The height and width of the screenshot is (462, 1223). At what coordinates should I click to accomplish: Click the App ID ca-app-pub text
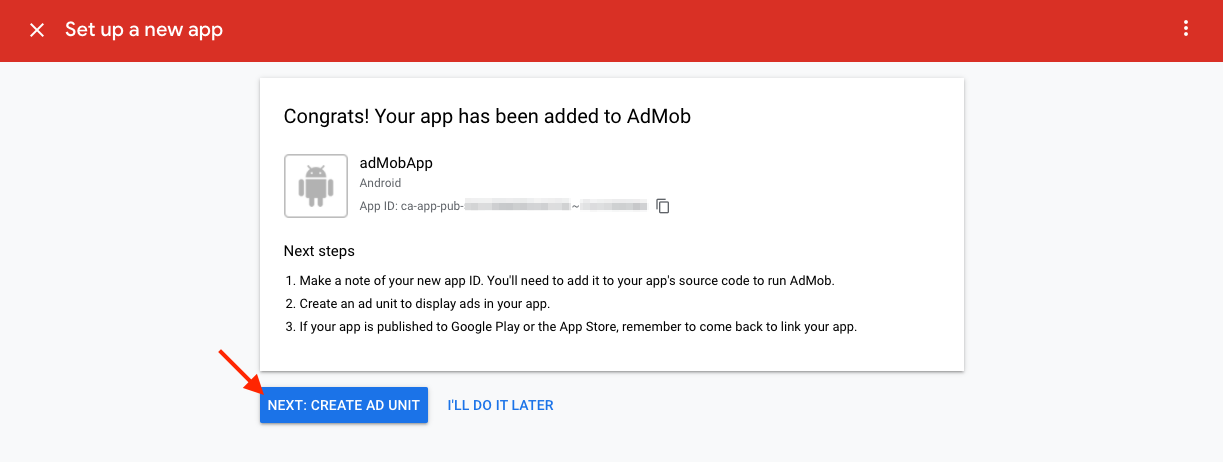point(412,207)
